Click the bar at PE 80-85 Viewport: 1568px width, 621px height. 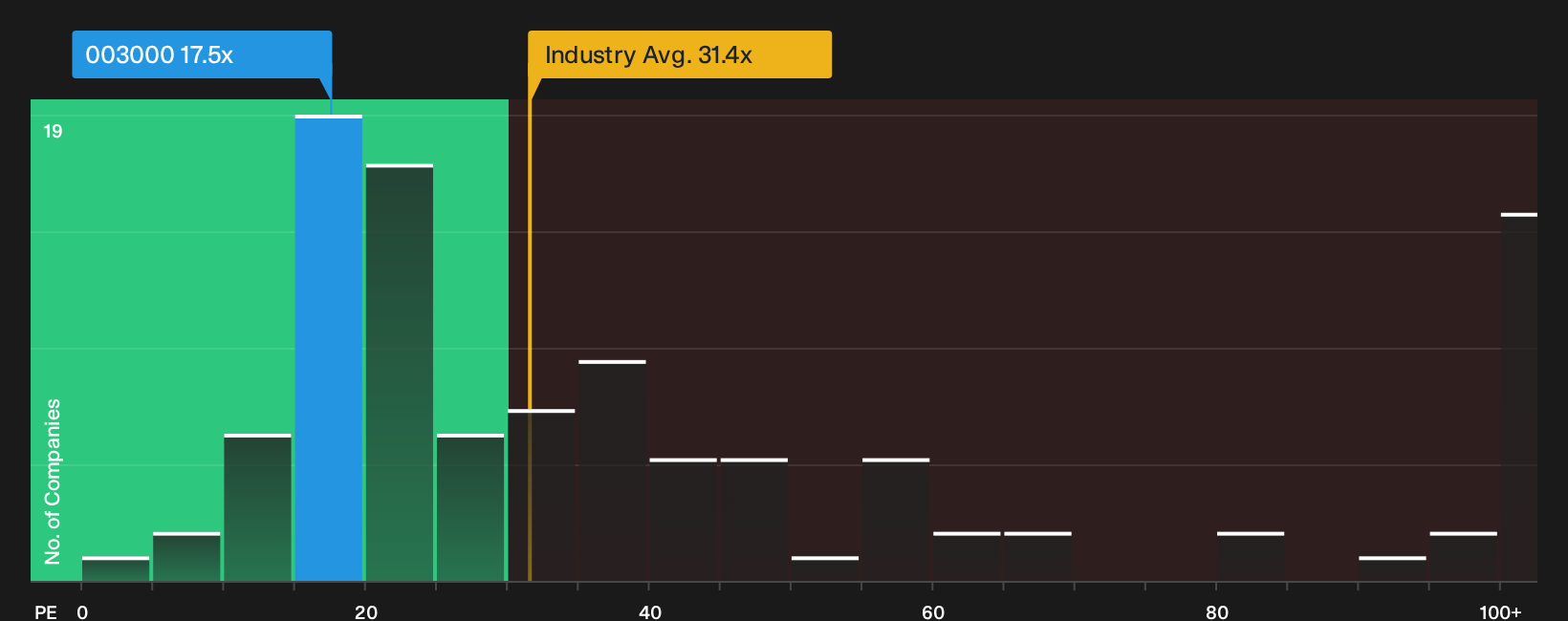point(1251,557)
